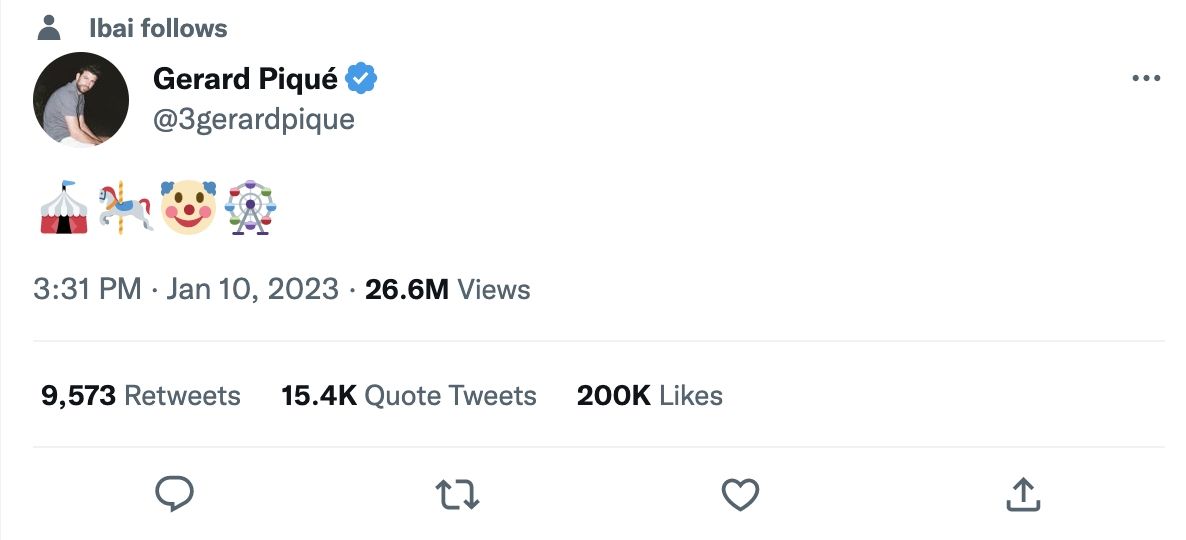The width and height of the screenshot is (1186, 540).
Task: Click the retweet arrows icon
Action: (458, 493)
